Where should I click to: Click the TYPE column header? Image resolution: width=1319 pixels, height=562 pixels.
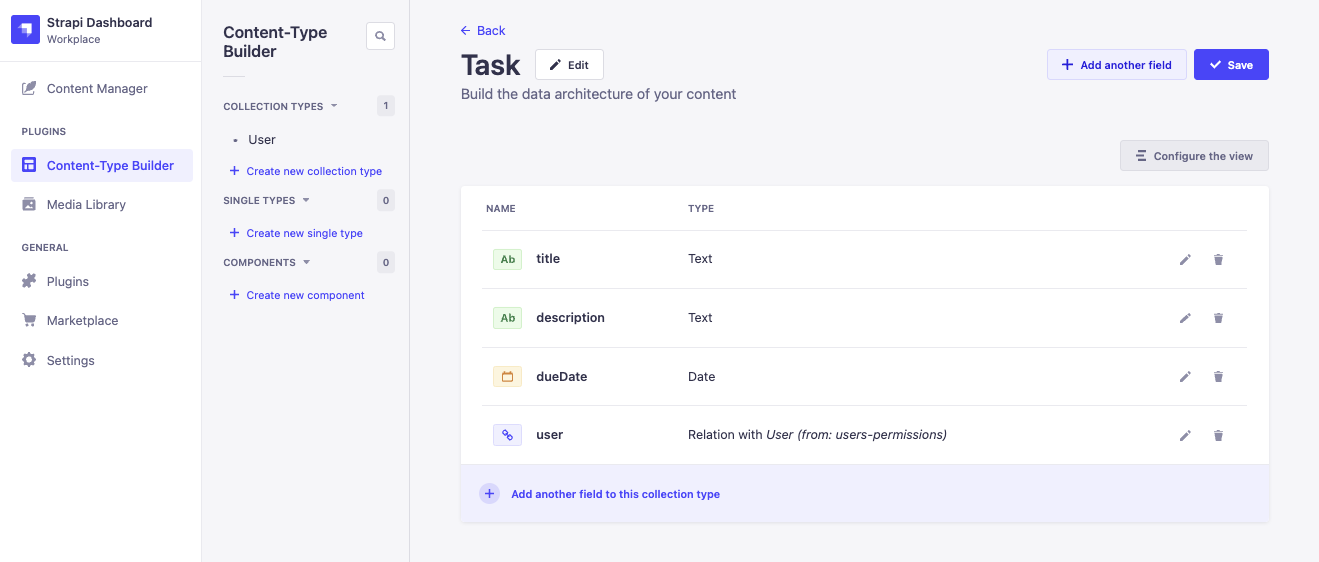click(701, 209)
